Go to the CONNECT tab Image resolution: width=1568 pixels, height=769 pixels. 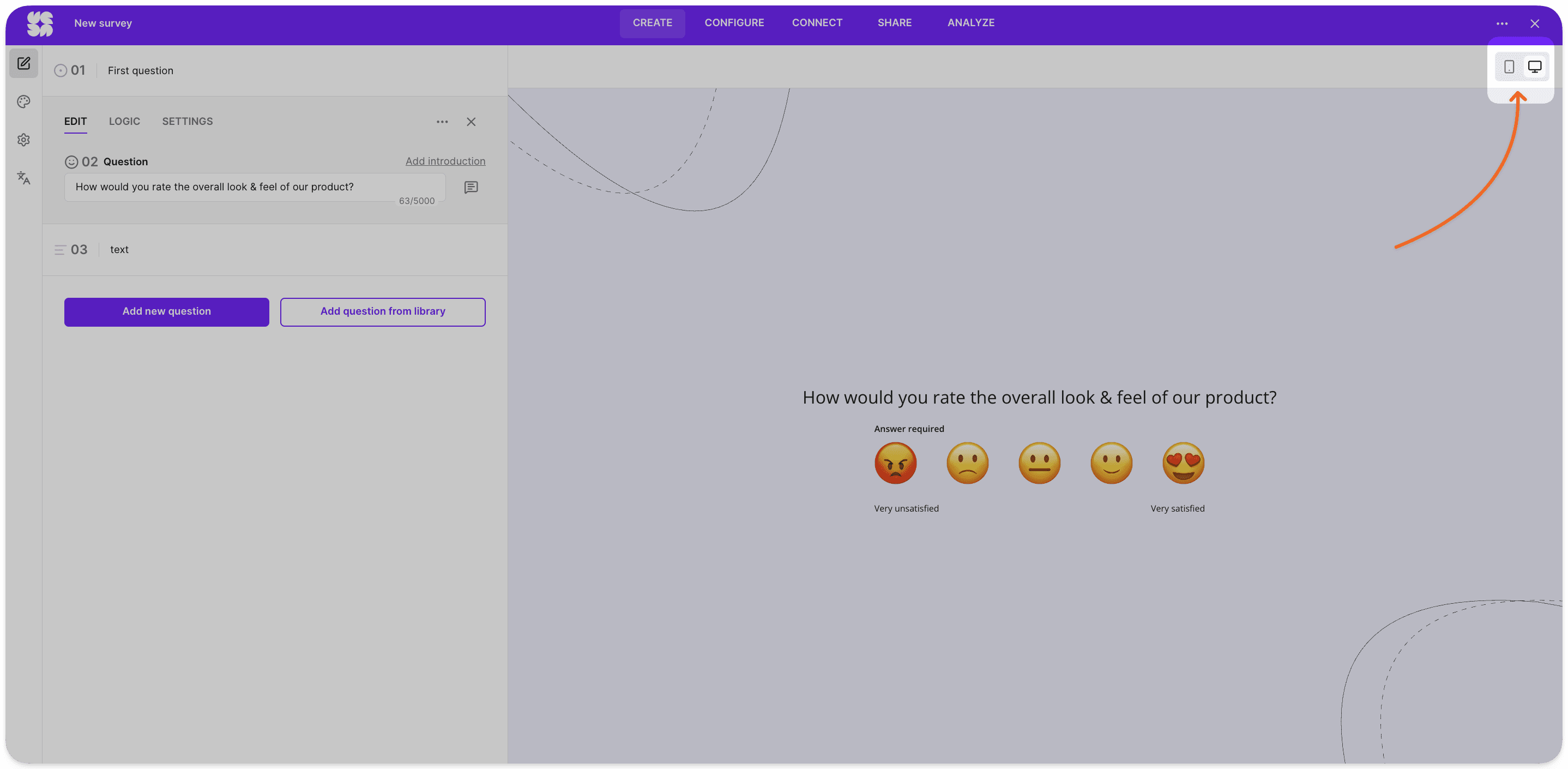[x=817, y=23]
